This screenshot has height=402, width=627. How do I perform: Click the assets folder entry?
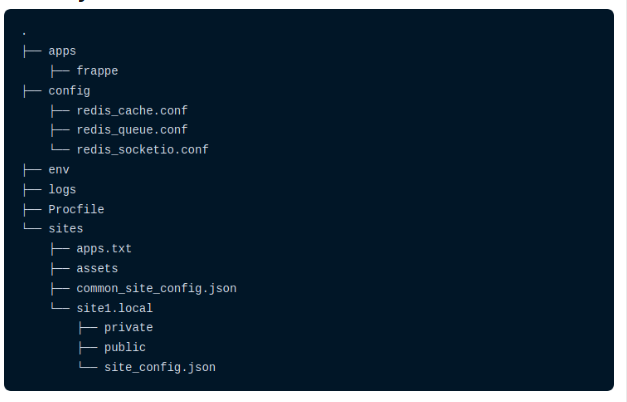(97, 268)
